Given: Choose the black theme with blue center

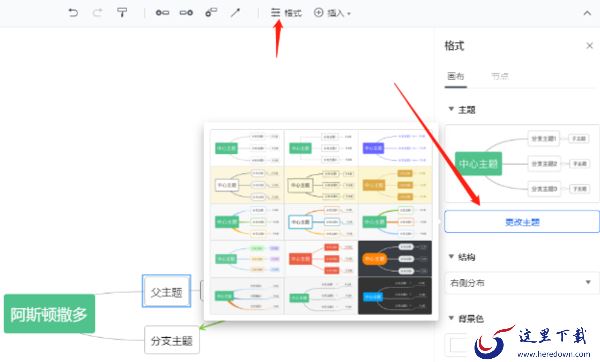Looking at the screenshot, I should pyautogui.click(x=395, y=296).
